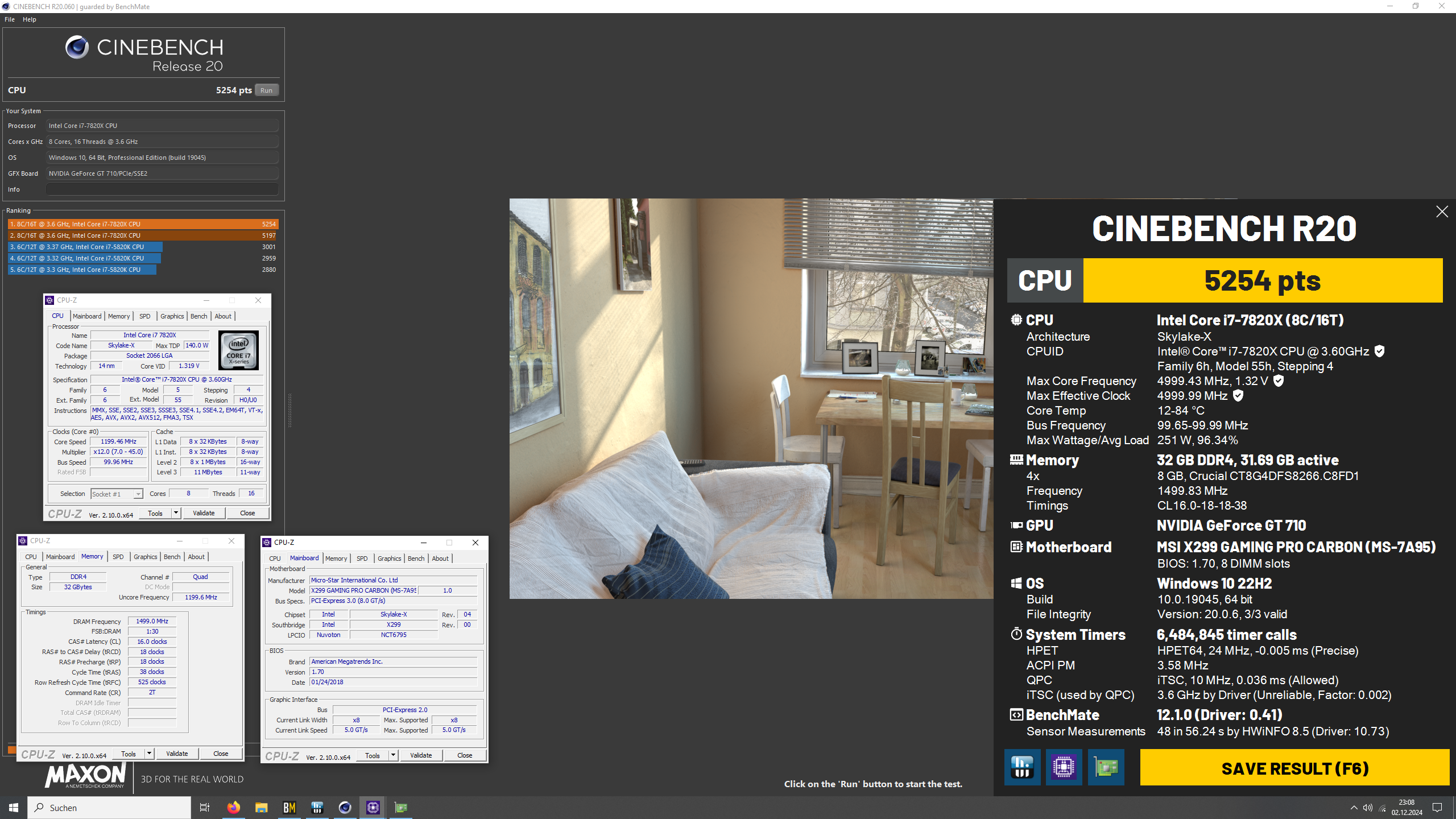This screenshot has width=1456, height=819.
Task: Open CPU-Z icon in the BenchMate panel
Action: click(x=1064, y=767)
